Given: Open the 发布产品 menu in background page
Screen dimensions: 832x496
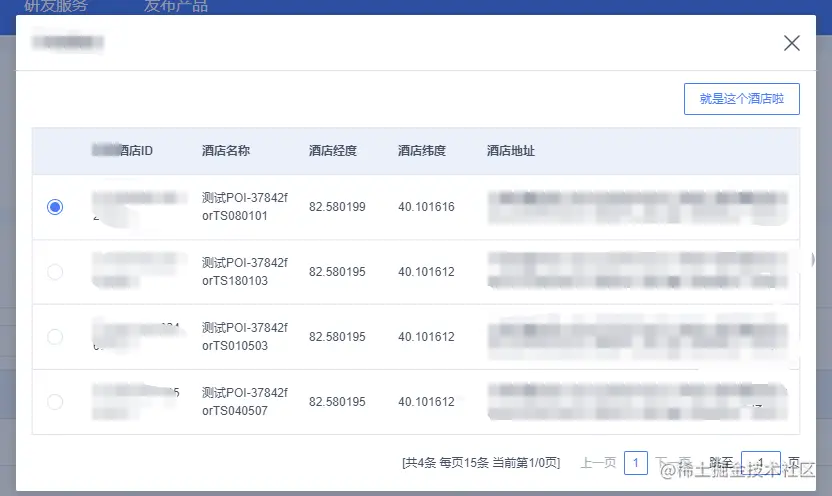Looking at the screenshot, I should coord(176,6).
